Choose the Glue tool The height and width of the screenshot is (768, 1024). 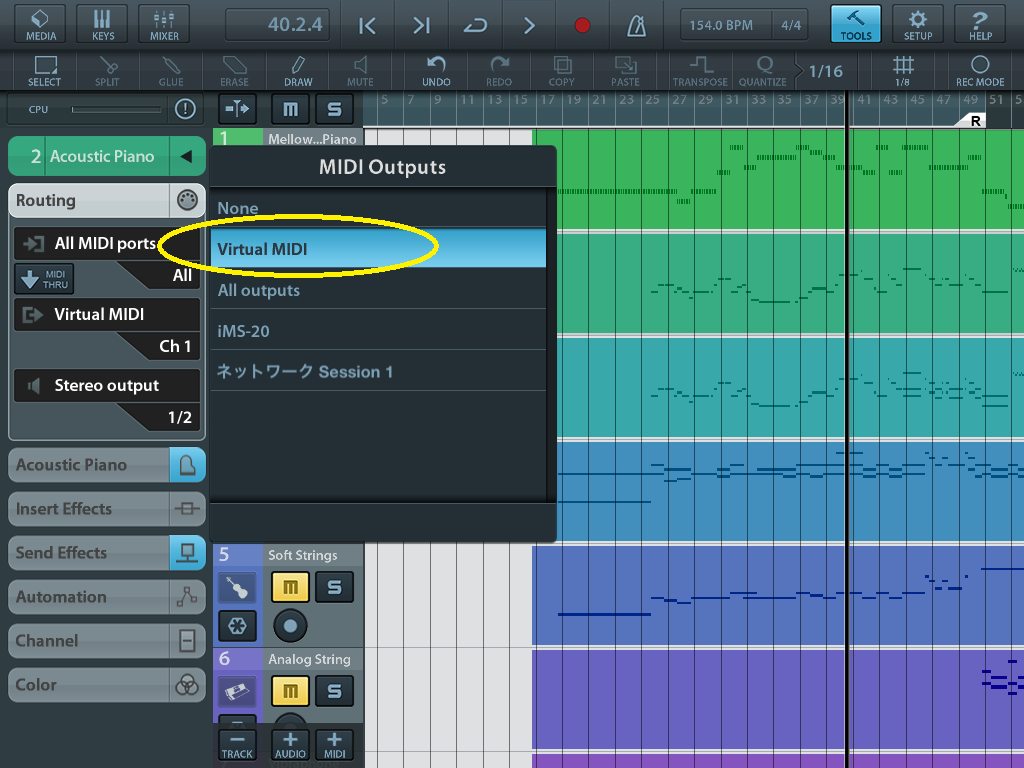[x=170, y=71]
